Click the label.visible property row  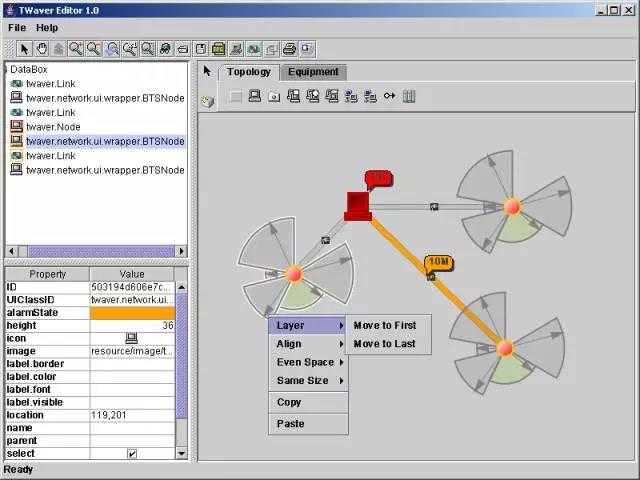tap(90, 402)
